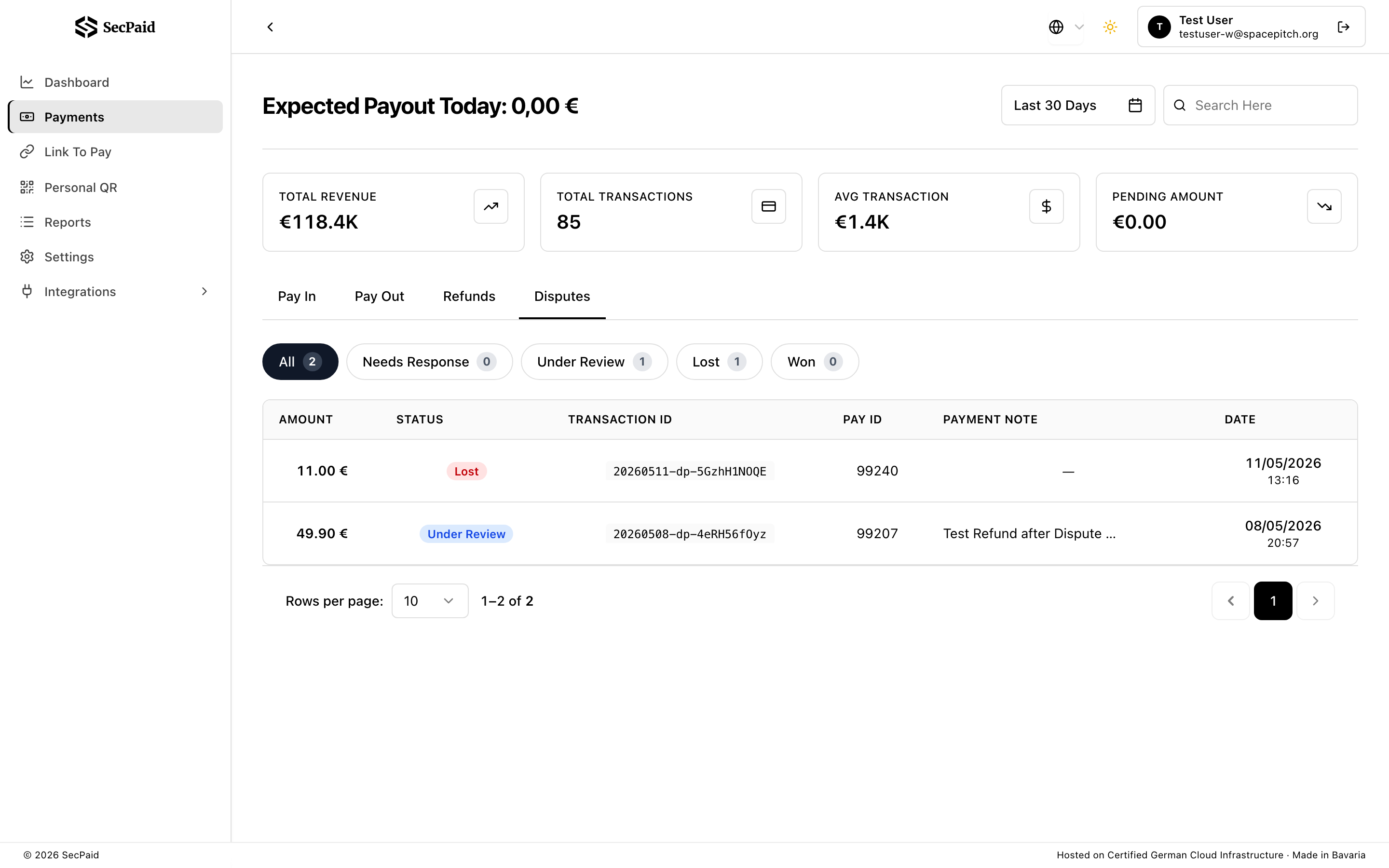Click the search magnifier icon
Image resolution: width=1389 pixels, height=868 pixels.
[x=1180, y=105]
